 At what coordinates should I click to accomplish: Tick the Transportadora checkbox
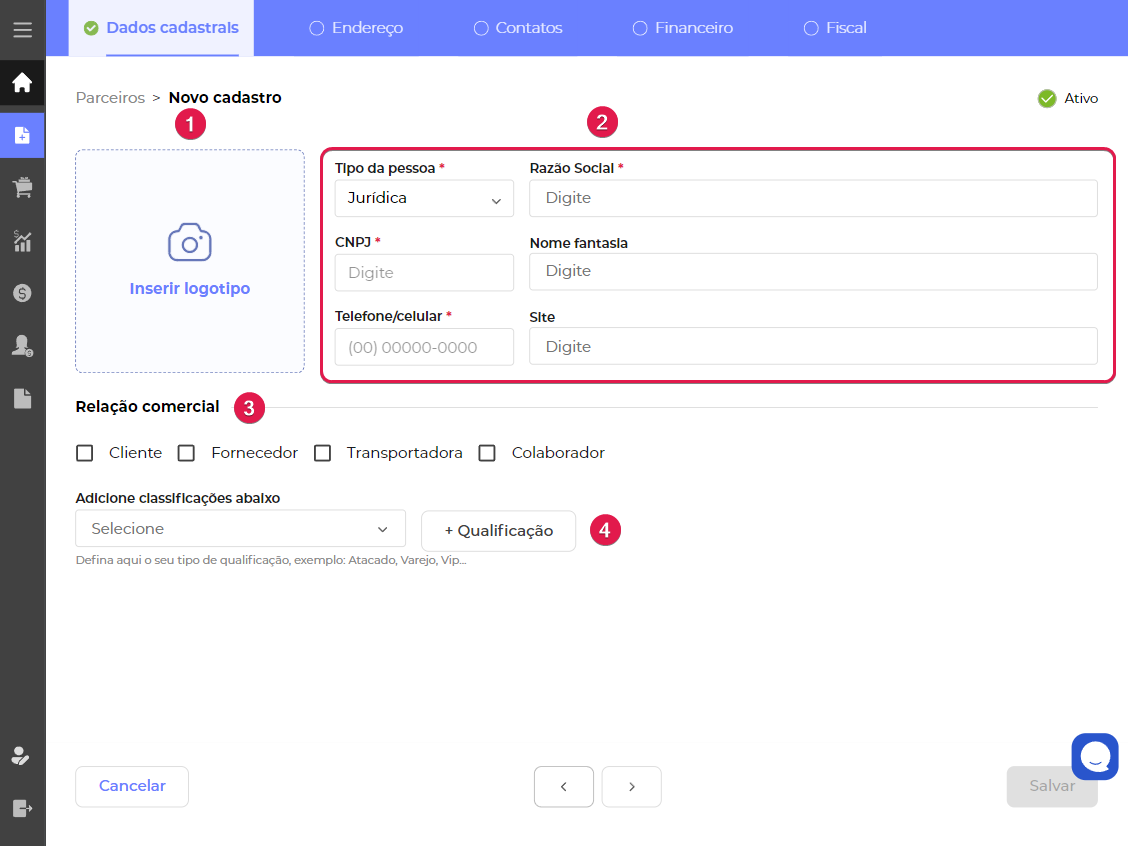[x=322, y=453]
